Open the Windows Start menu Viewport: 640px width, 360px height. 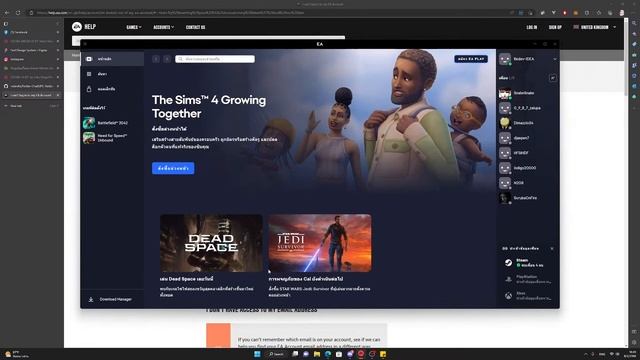click(257, 354)
